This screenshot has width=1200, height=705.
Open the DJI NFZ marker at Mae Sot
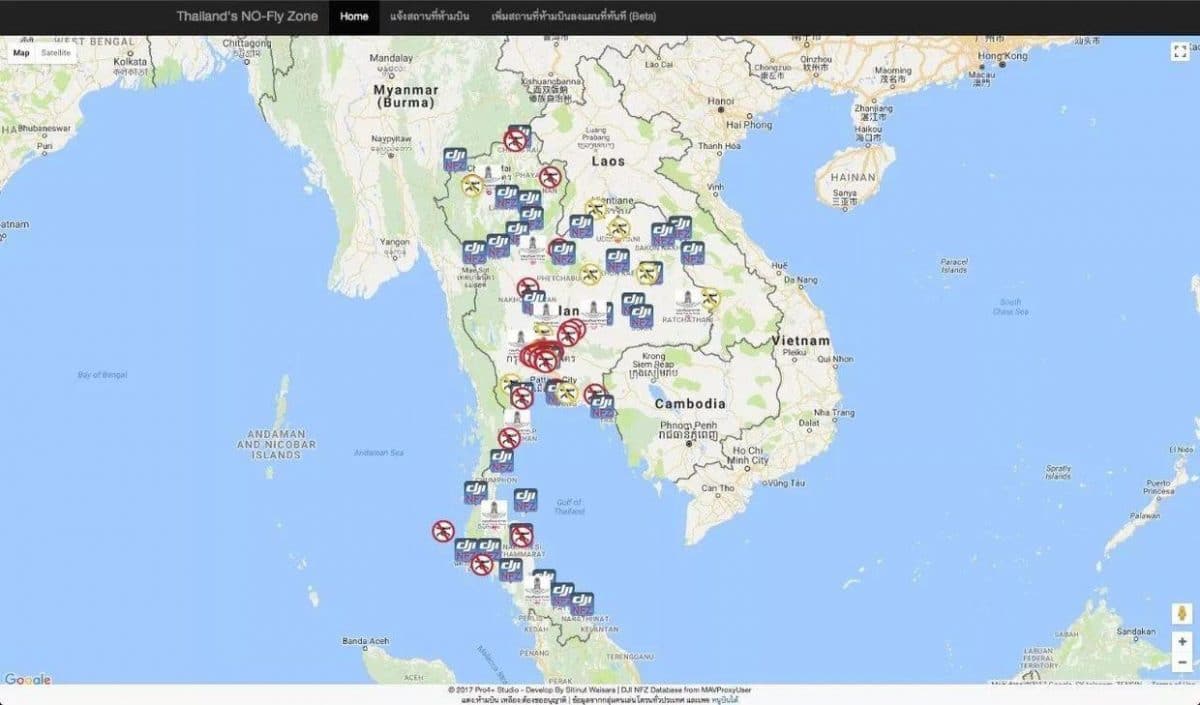tap(474, 252)
